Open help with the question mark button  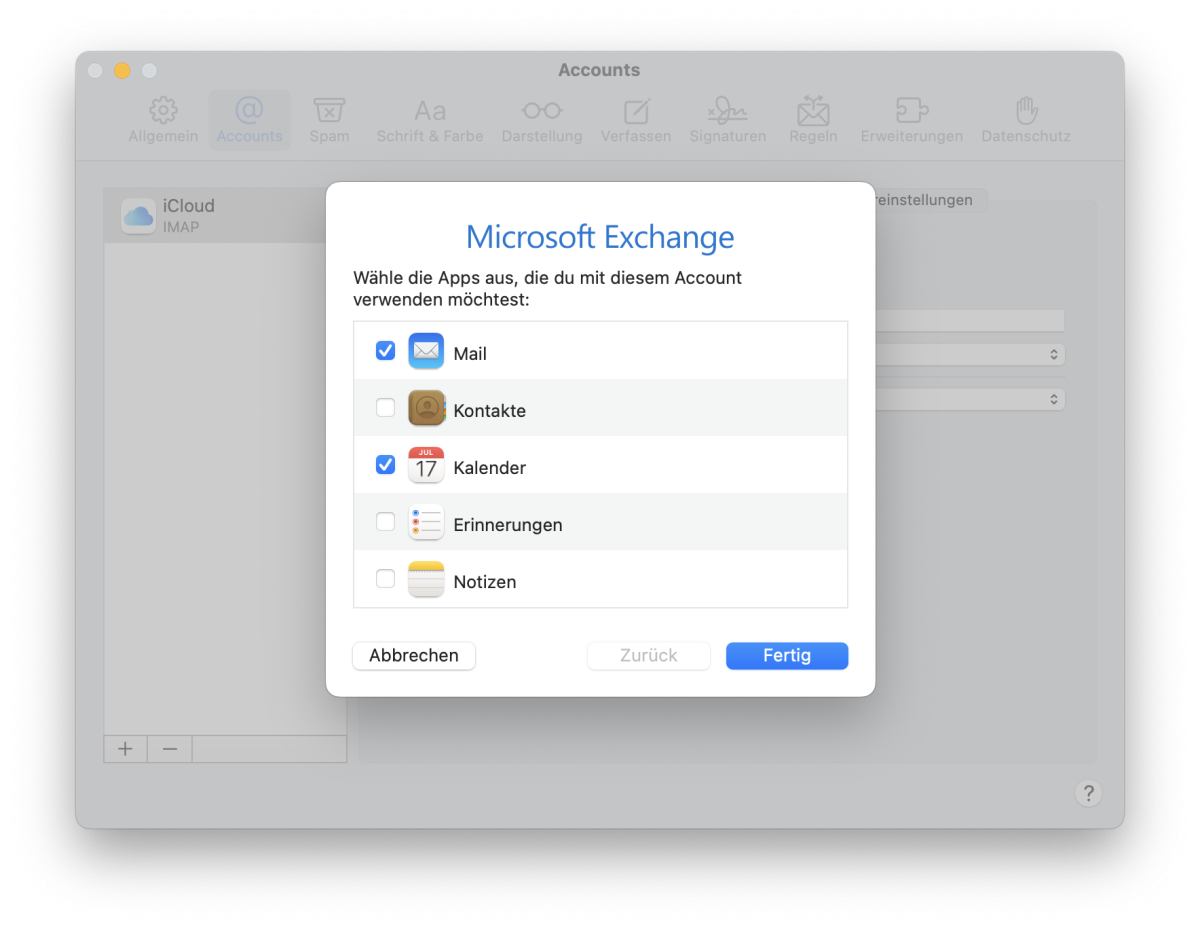[x=1088, y=793]
